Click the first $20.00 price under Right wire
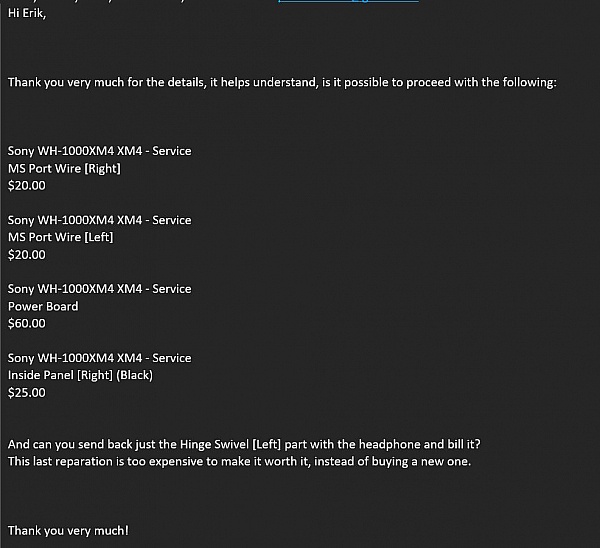 [27, 186]
